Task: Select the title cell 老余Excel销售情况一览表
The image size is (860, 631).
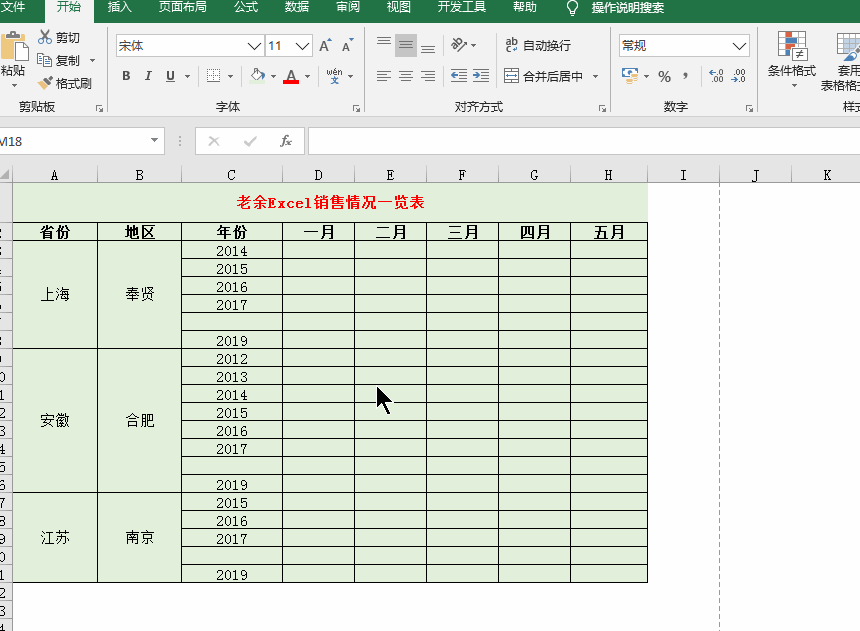Action: point(330,202)
